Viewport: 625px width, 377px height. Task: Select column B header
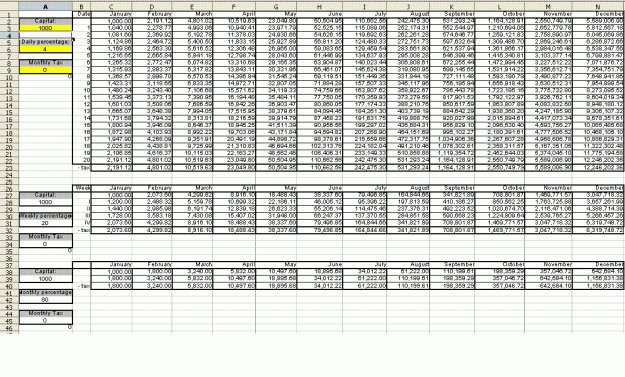coord(81,7)
